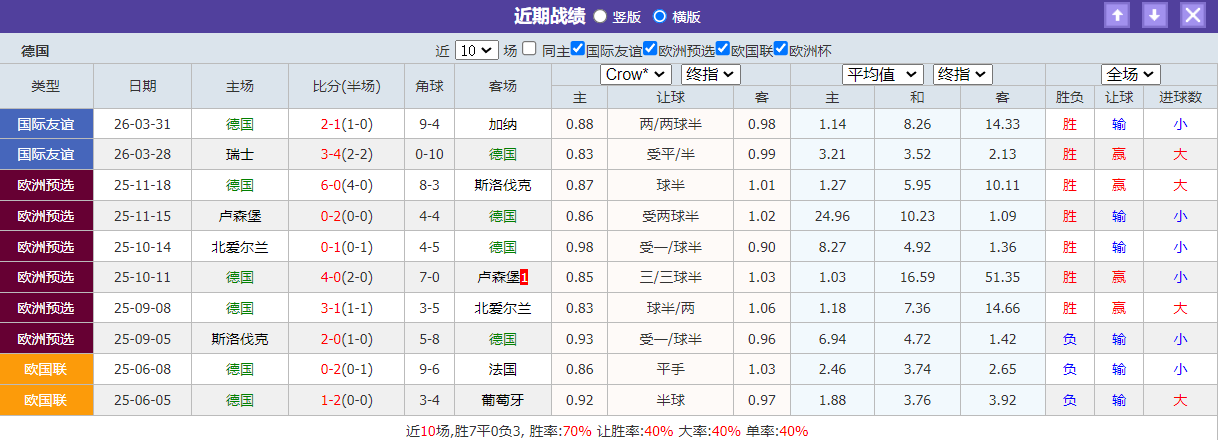Open the 终指 dropdown next to Crow*
This screenshot has width=1225, height=440.
point(711,74)
